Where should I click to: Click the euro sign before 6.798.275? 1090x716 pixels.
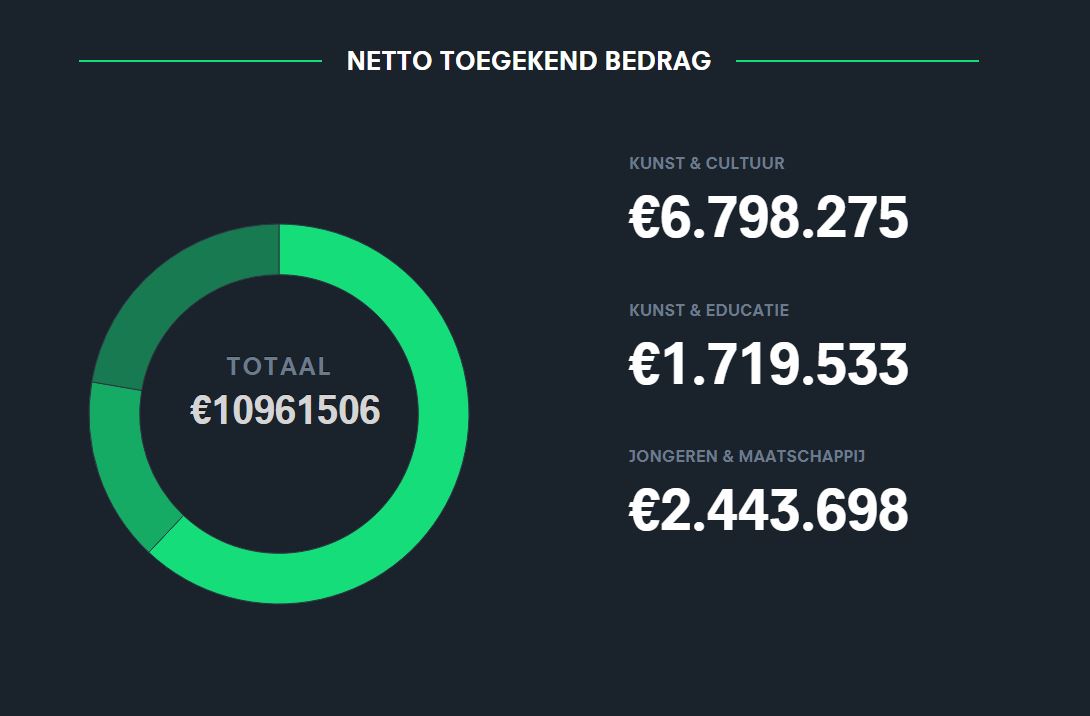[644, 218]
